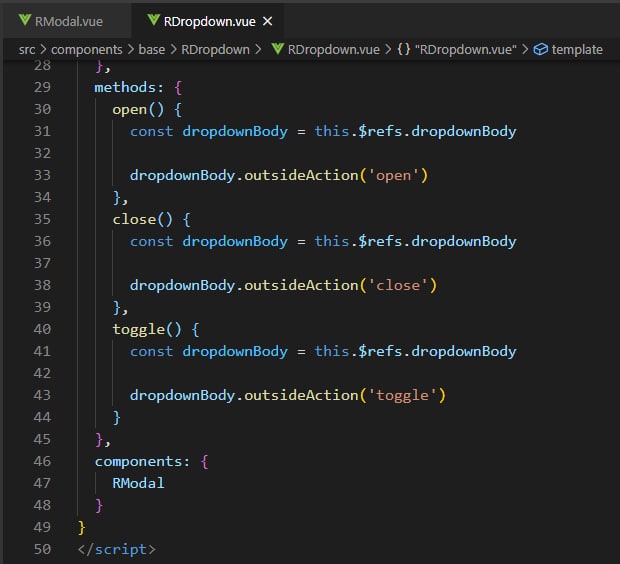Click line number 46 in gutter

[x=42, y=461]
